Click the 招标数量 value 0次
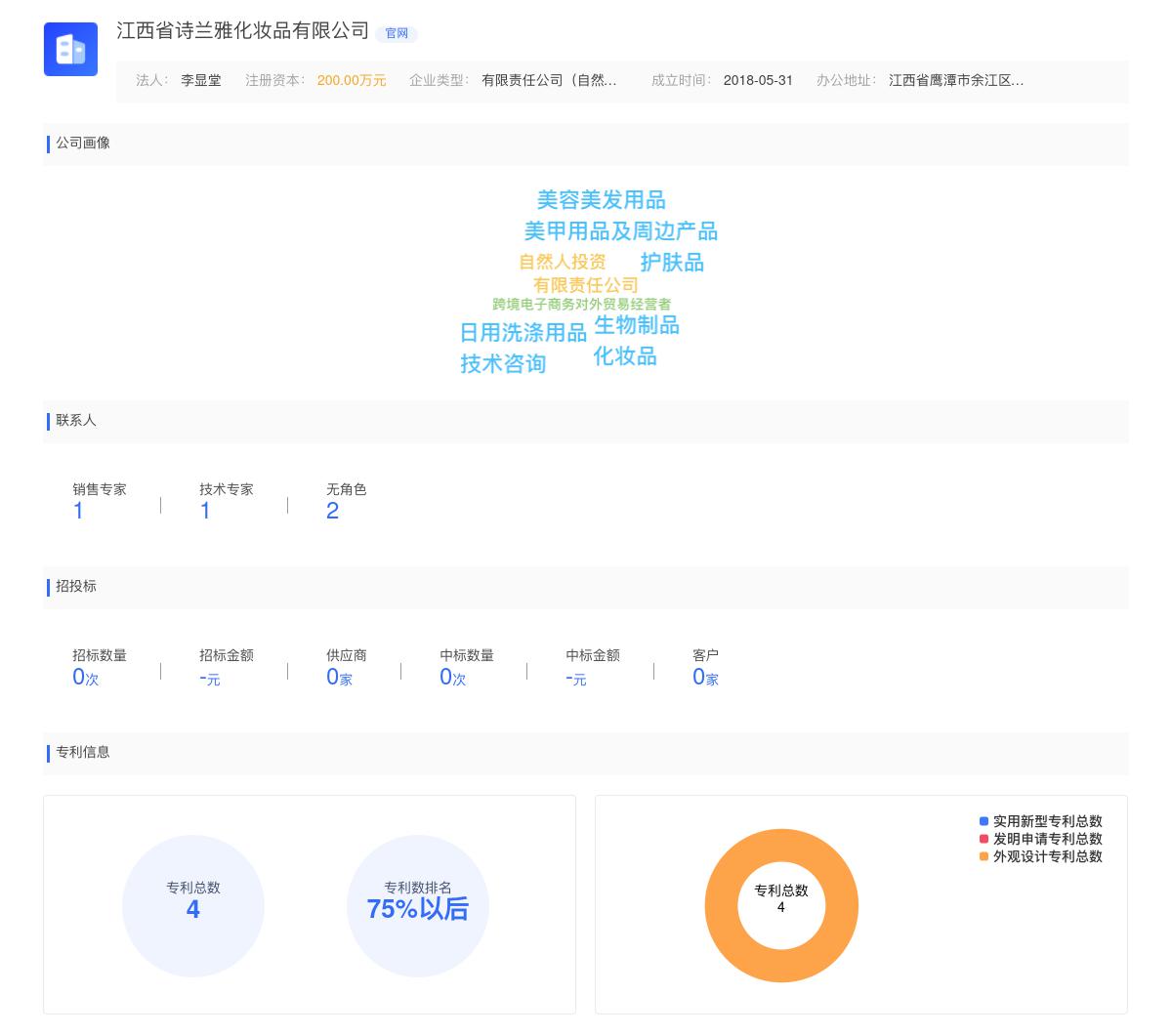Image resolution: width=1172 pixels, height=1036 pixels. click(x=86, y=678)
